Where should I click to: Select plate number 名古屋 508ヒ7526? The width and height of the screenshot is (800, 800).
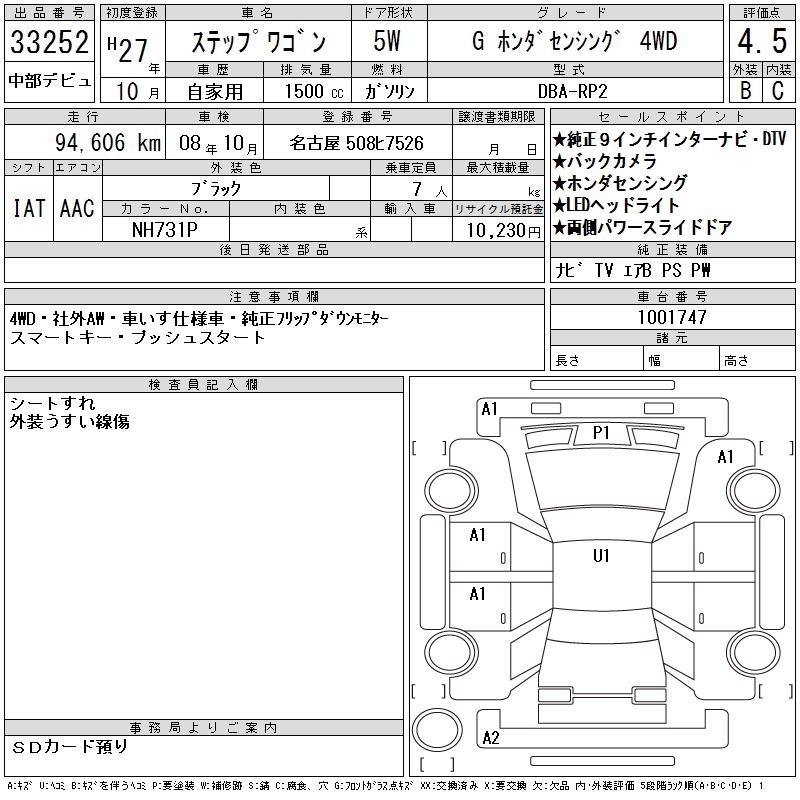pyautogui.click(x=356, y=143)
